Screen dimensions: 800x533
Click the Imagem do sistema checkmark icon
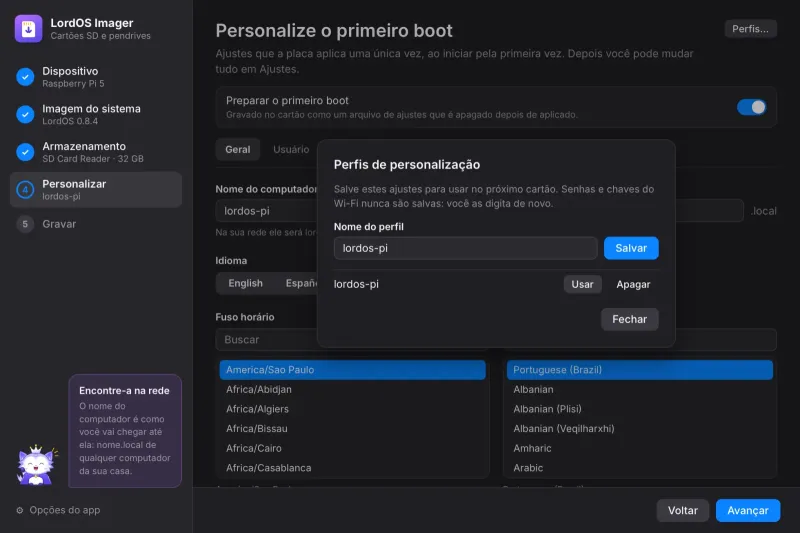click(x=25, y=114)
